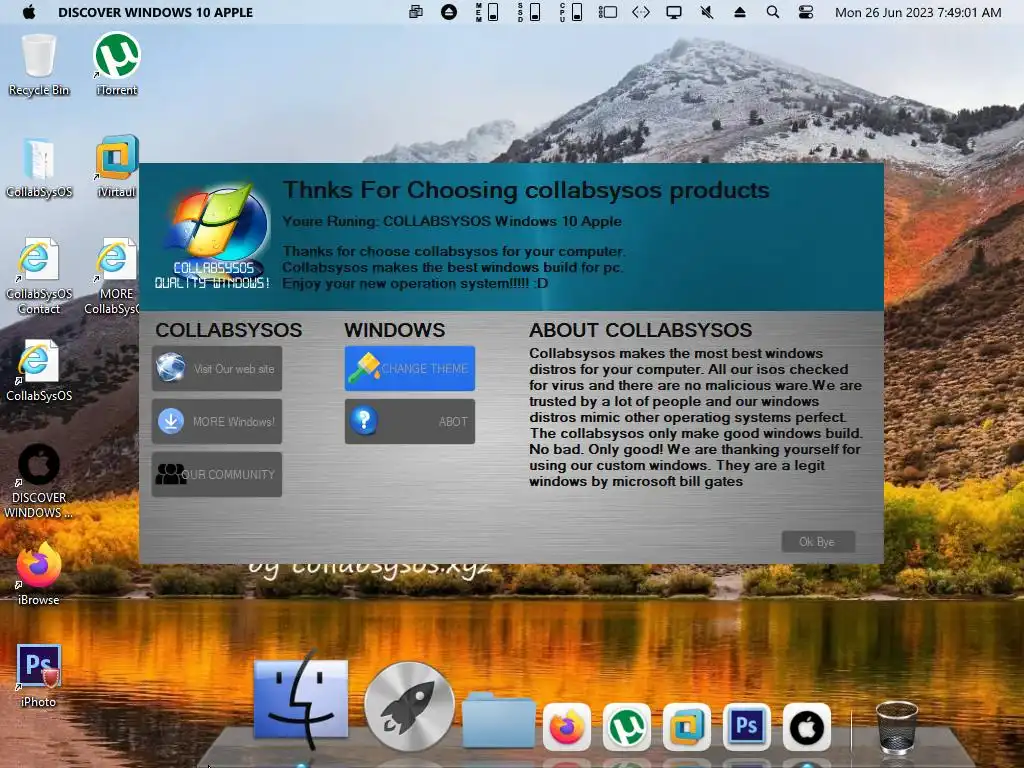This screenshot has width=1024, height=768.
Task: Click the drive list icon in menu bar
Action: point(607,12)
